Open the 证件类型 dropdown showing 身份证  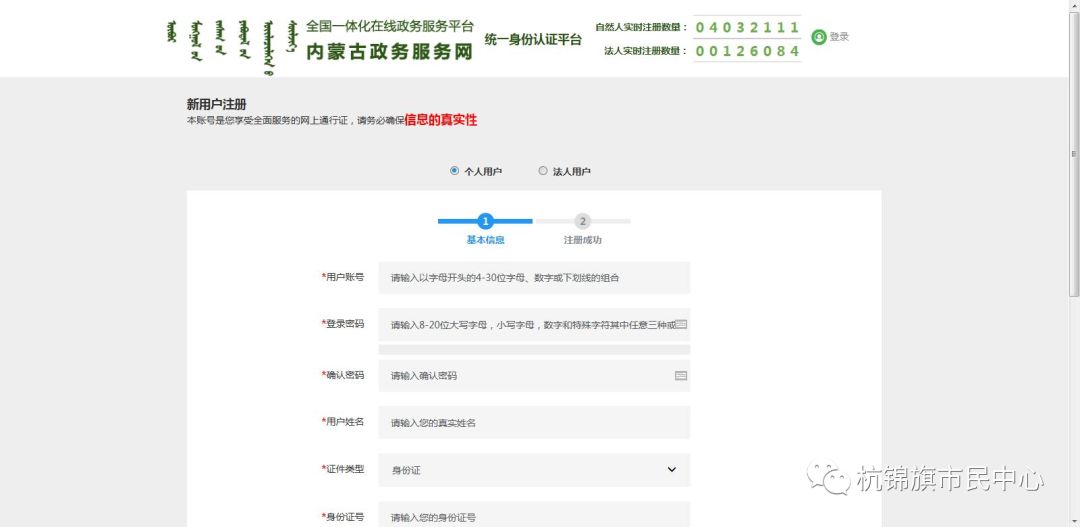tap(534, 470)
